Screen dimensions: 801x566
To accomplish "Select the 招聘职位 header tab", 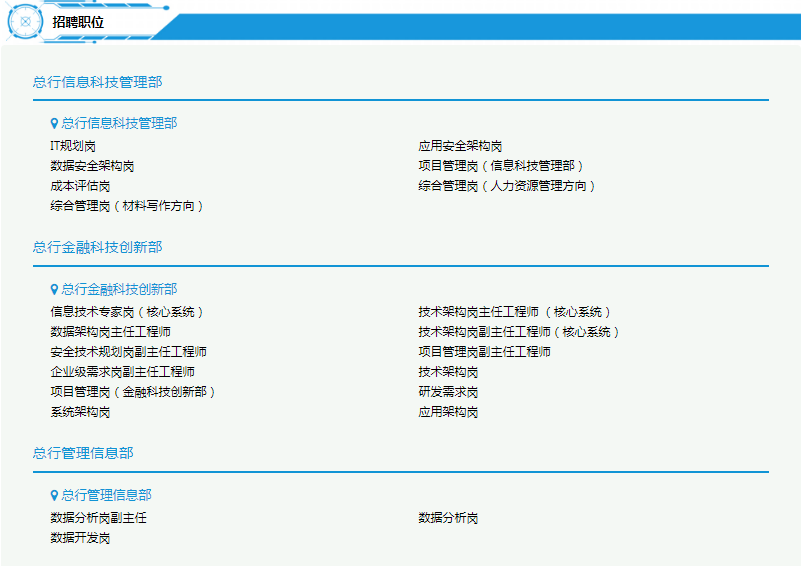I will tap(78, 21).
